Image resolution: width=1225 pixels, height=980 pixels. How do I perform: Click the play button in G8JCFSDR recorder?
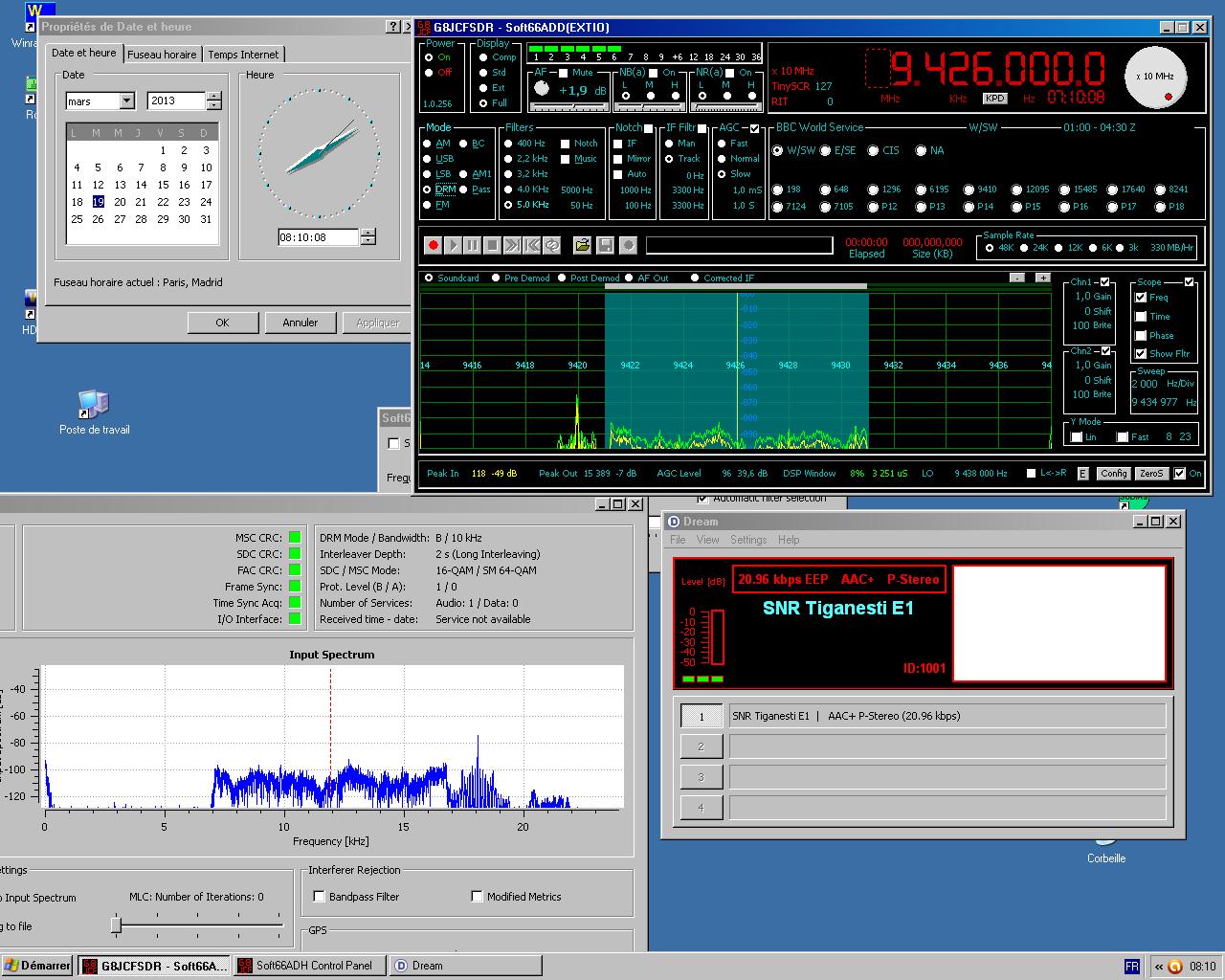pyautogui.click(x=453, y=246)
